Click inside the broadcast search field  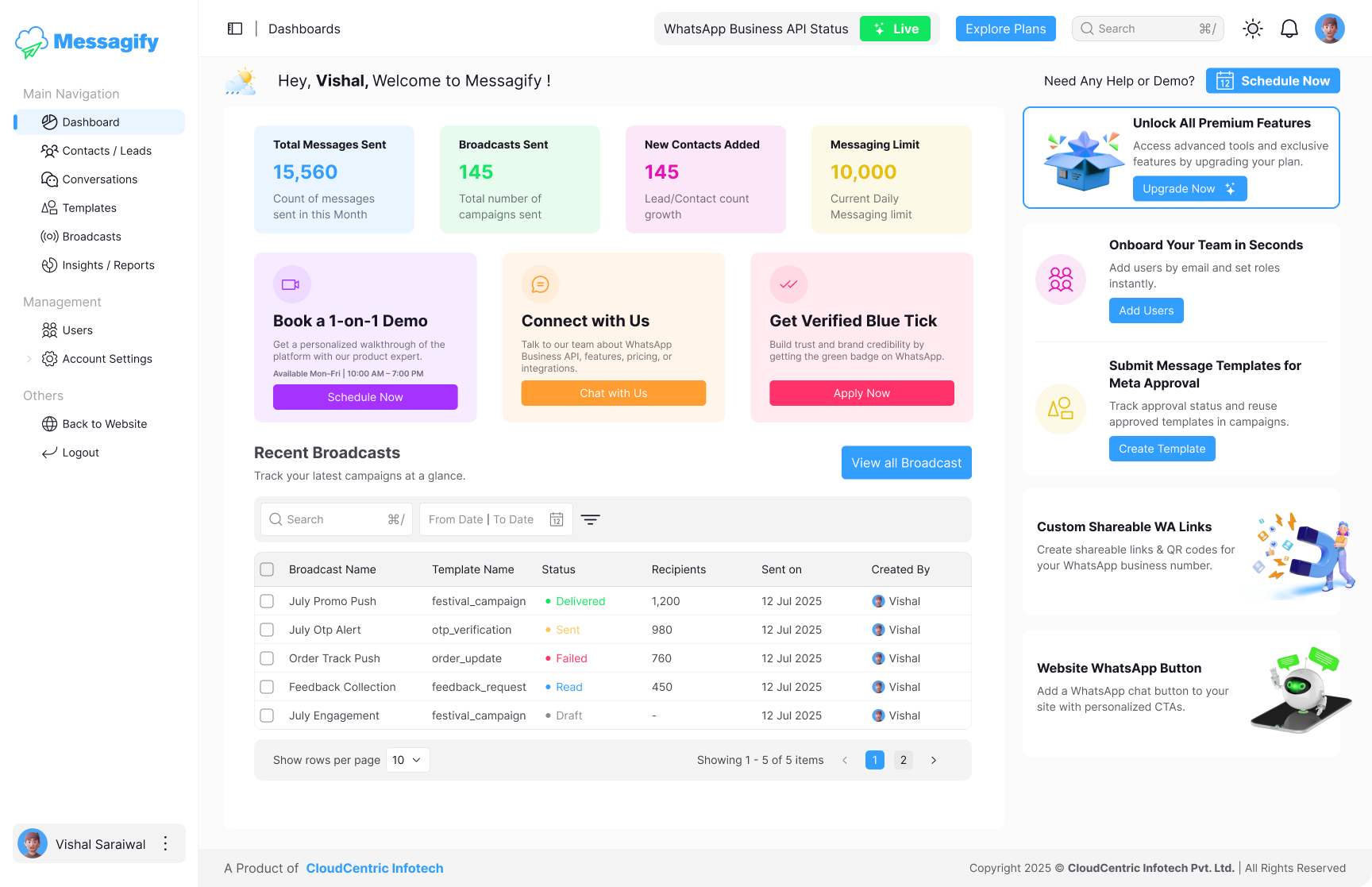tap(333, 519)
